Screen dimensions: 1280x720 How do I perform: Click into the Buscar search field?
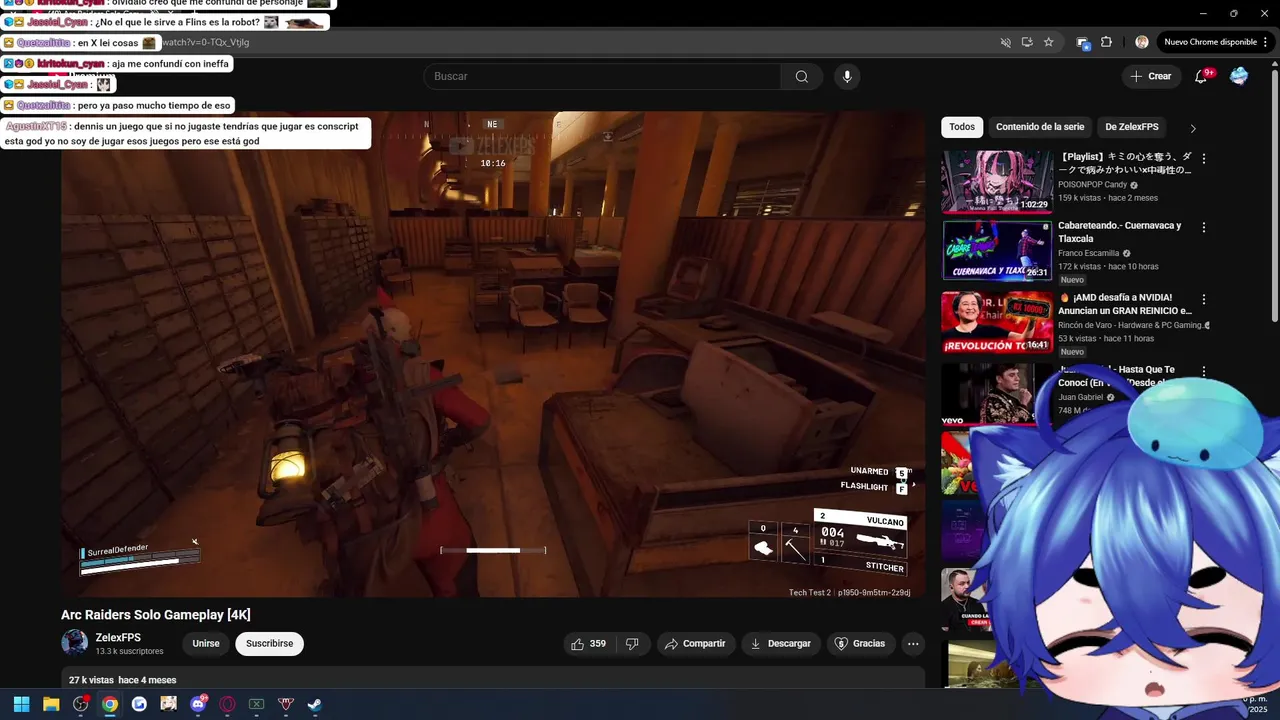click(603, 77)
